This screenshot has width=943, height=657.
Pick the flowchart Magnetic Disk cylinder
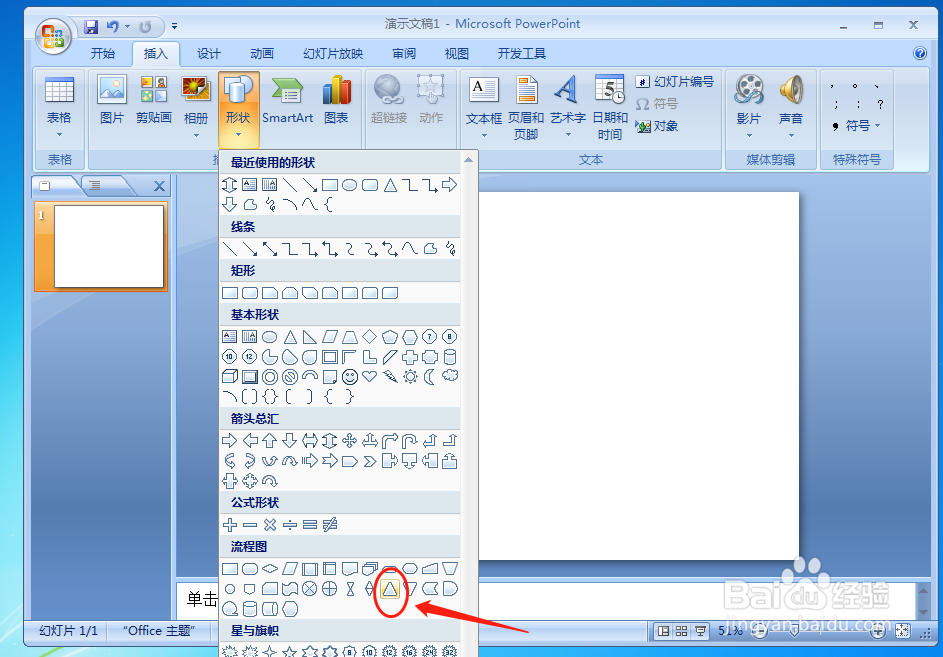[250, 609]
